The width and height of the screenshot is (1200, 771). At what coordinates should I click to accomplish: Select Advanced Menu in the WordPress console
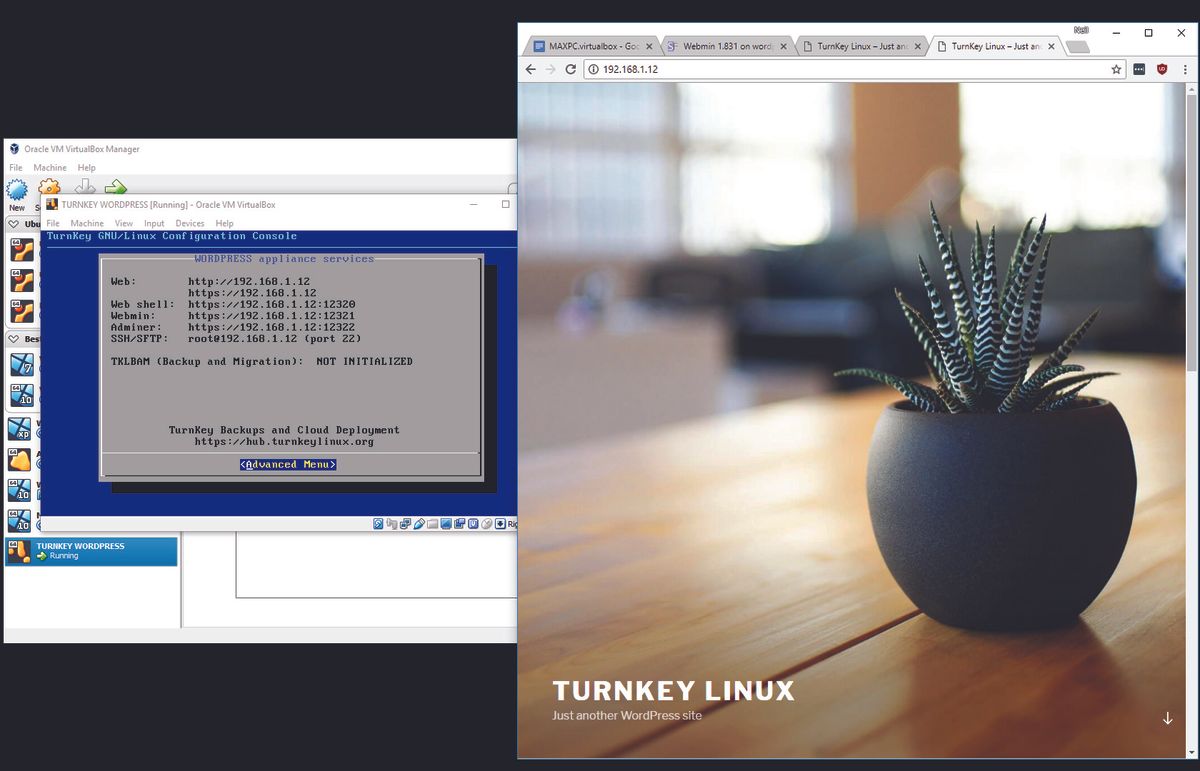tap(288, 464)
